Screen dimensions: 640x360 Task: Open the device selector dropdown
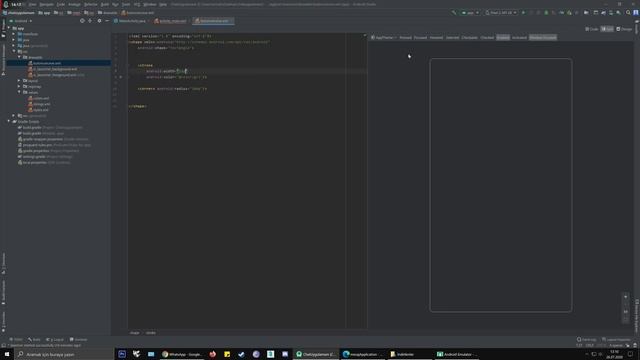[x=501, y=13]
